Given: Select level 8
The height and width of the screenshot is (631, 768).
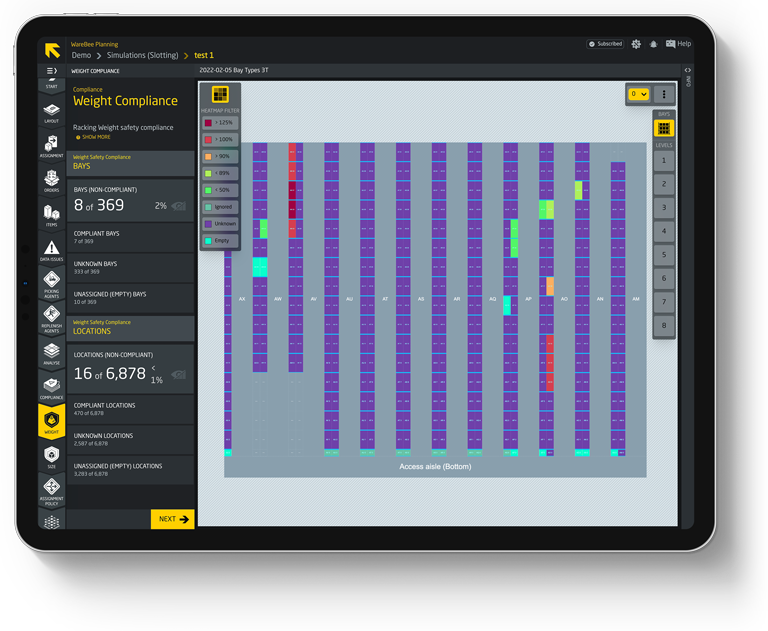Looking at the screenshot, I should (664, 325).
